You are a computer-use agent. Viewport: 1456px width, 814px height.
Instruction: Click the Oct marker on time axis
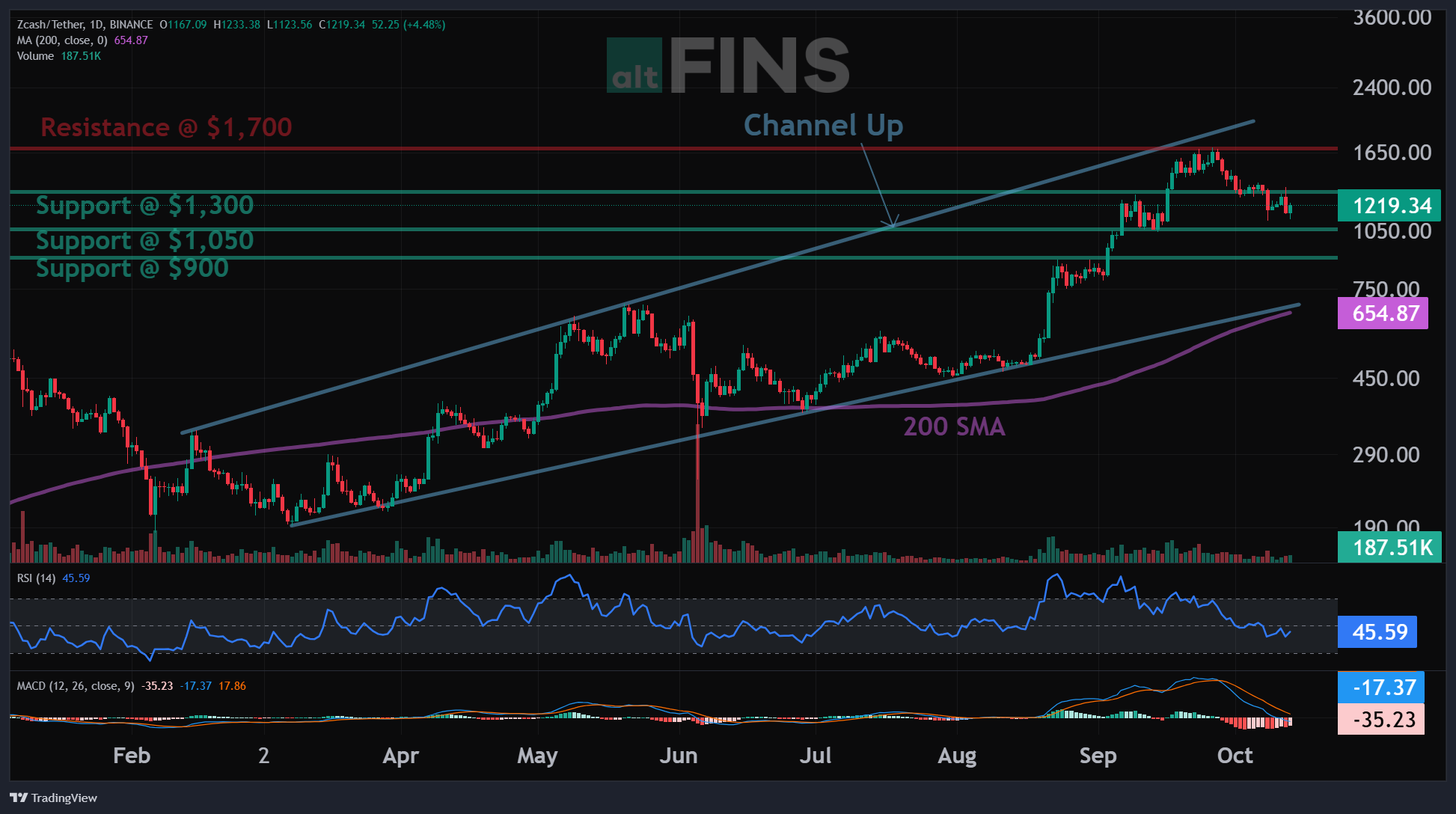click(1235, 756)
